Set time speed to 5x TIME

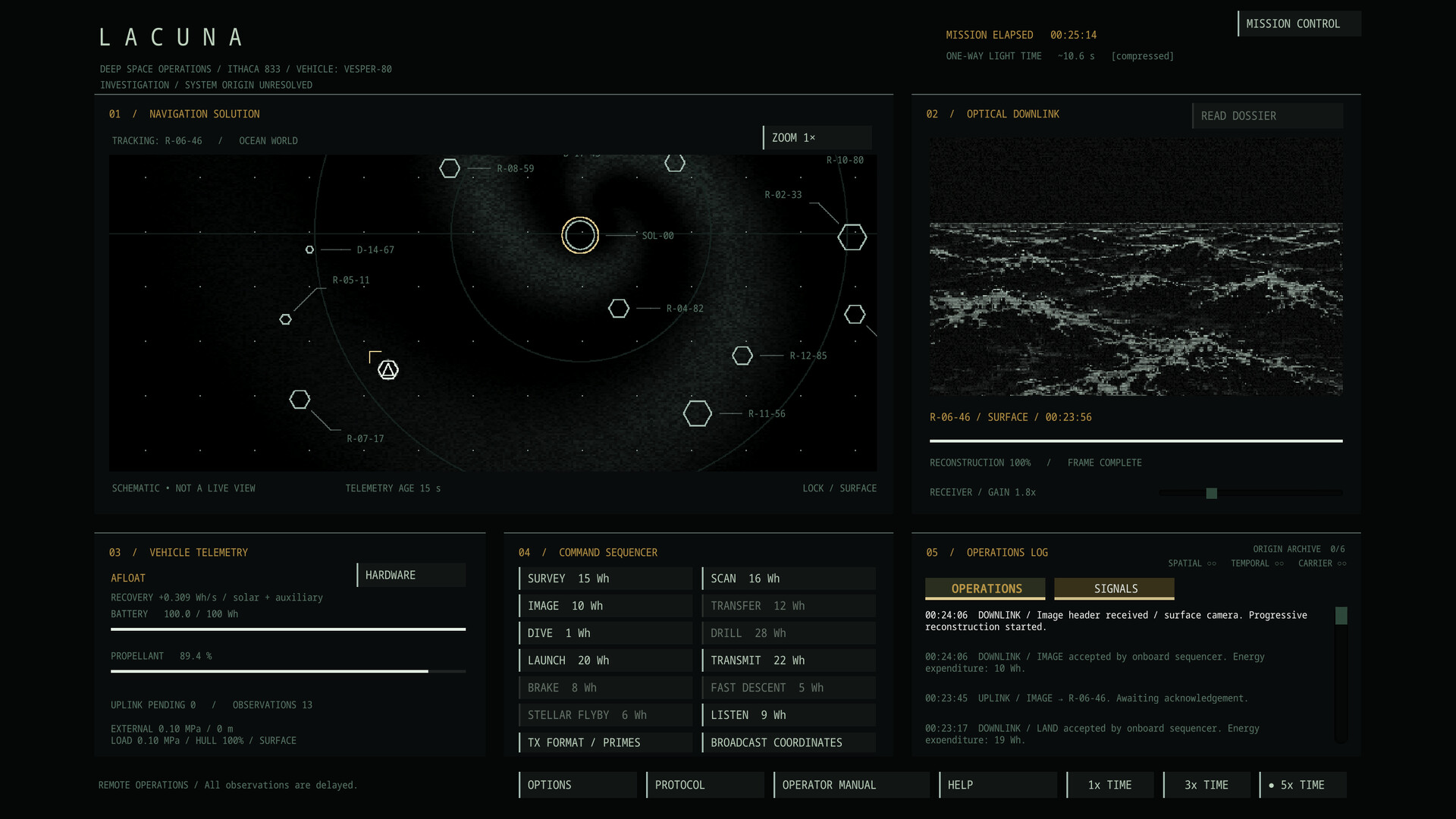click(x=1304, y=785)
